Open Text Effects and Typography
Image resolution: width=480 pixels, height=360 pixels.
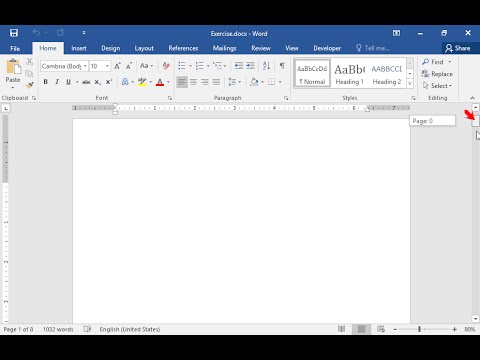point(125,82)
